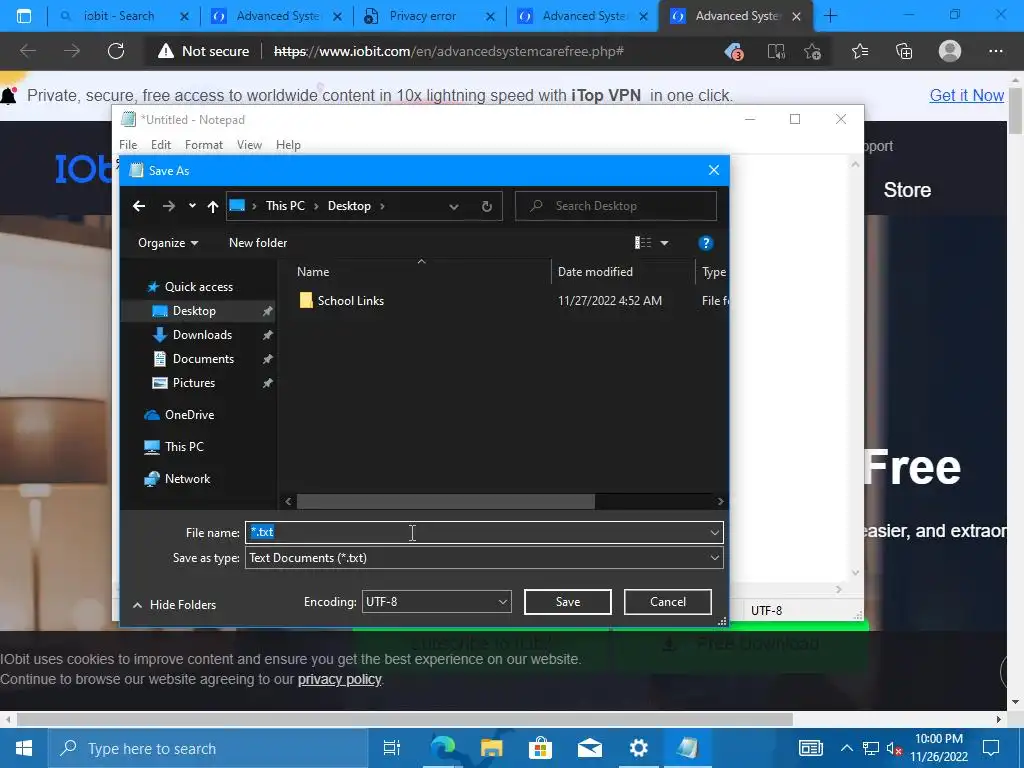The height and width of the screenshot is (768, 1024).
Task: Open Mail app from taskbar
Action: tap(589, 748)
